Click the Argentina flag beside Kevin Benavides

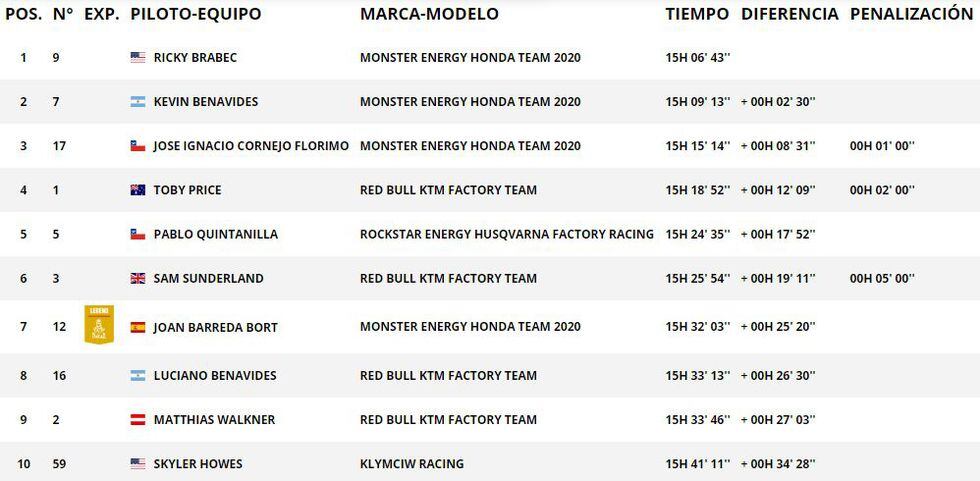138,102
